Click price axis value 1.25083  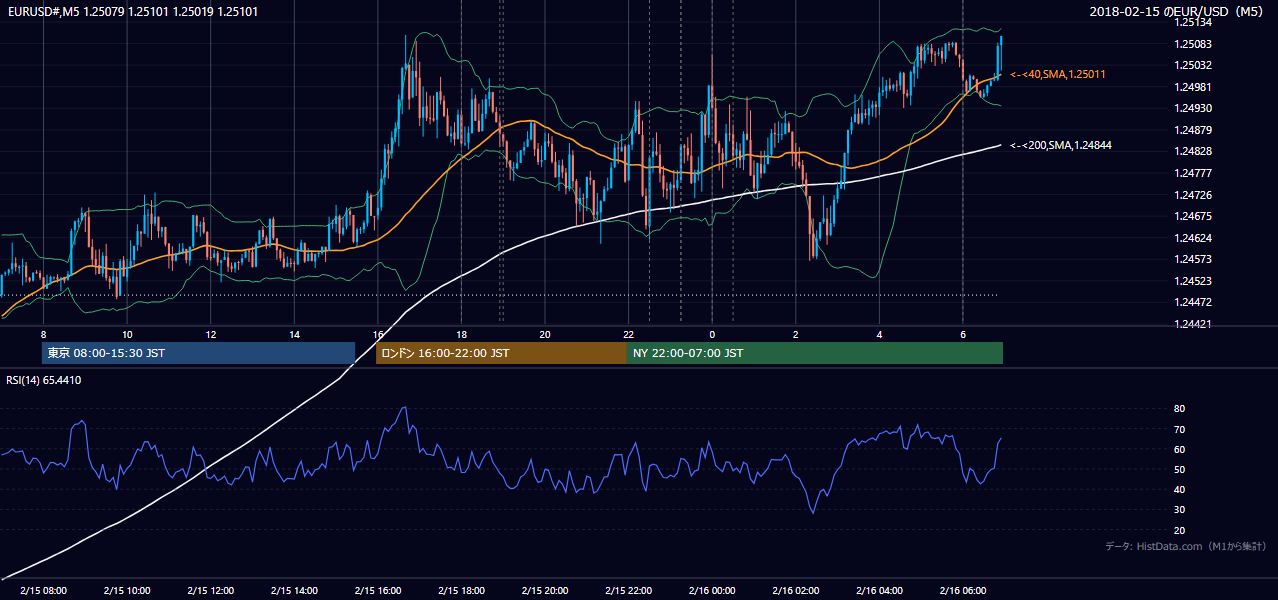(1195, 44)
